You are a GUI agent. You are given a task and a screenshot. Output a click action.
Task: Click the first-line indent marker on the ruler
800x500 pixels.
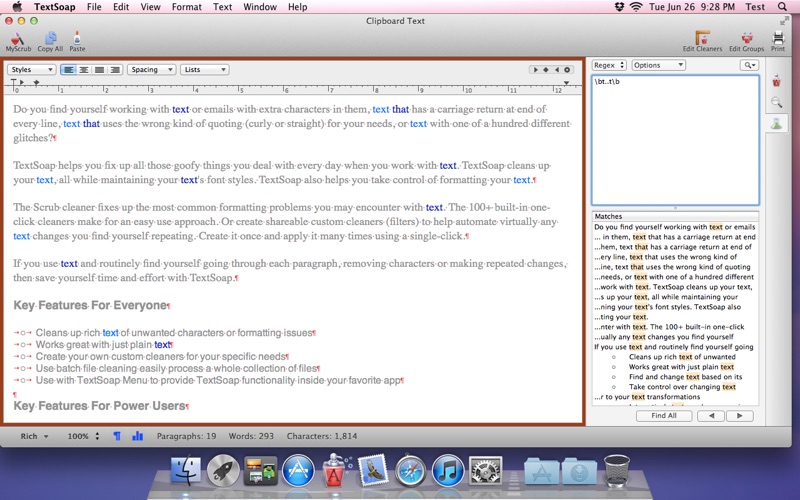click(13, 82)
